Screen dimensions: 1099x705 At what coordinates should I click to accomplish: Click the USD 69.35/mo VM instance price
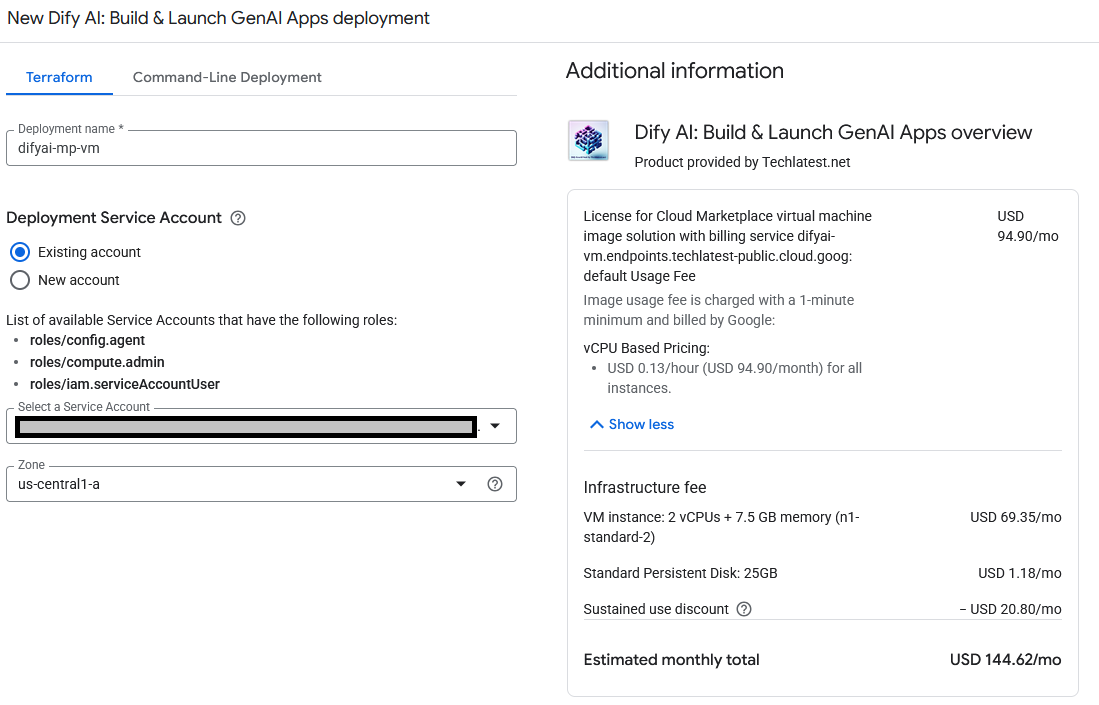[1016, 517]
